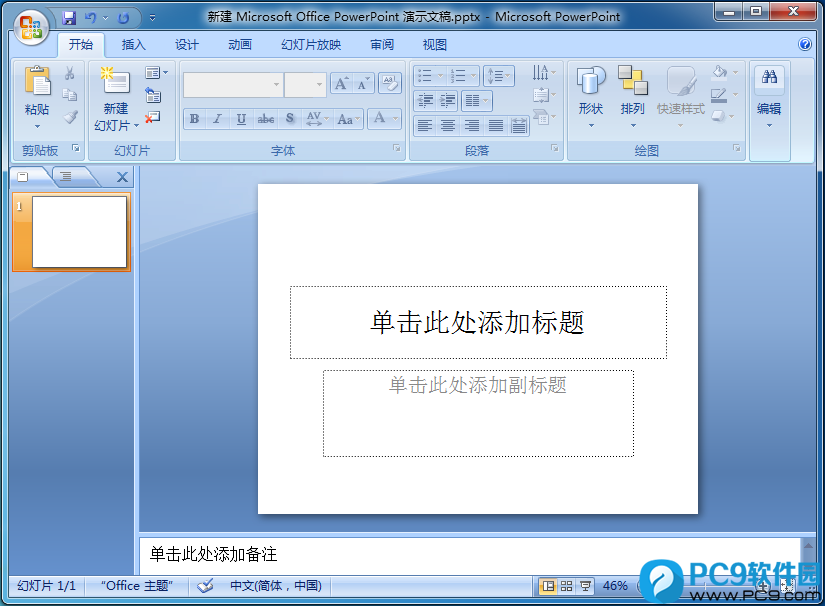Viewport: 825px width, 606px height.
Task: Convert text to SmartArt
Action: (544, 117)
